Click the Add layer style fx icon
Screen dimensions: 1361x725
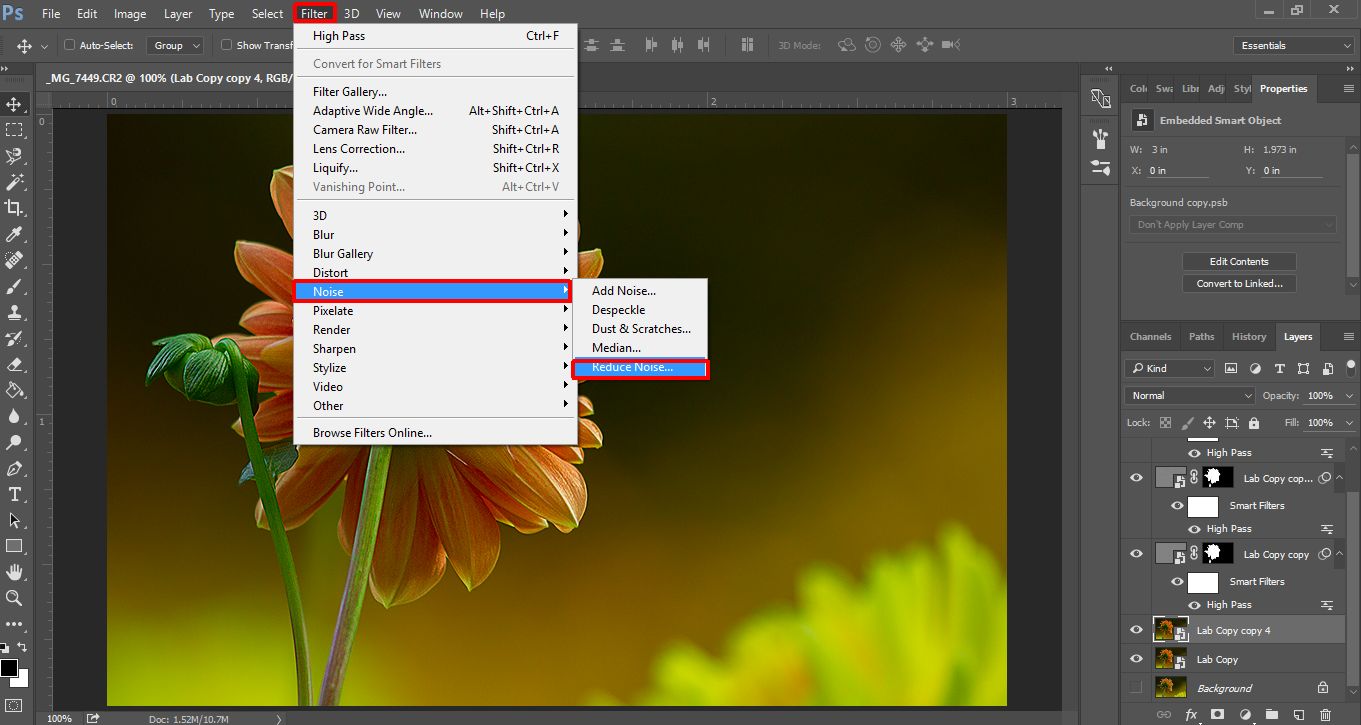1191,715
